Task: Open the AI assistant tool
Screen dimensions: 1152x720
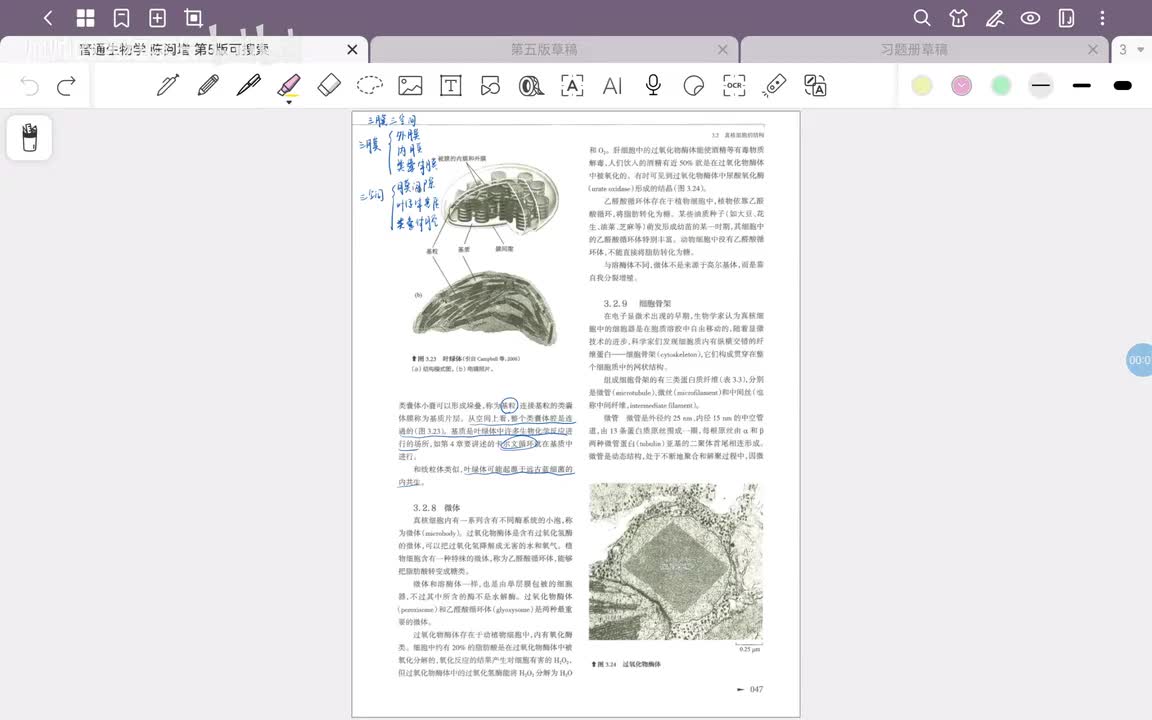Action: point(612,86)
